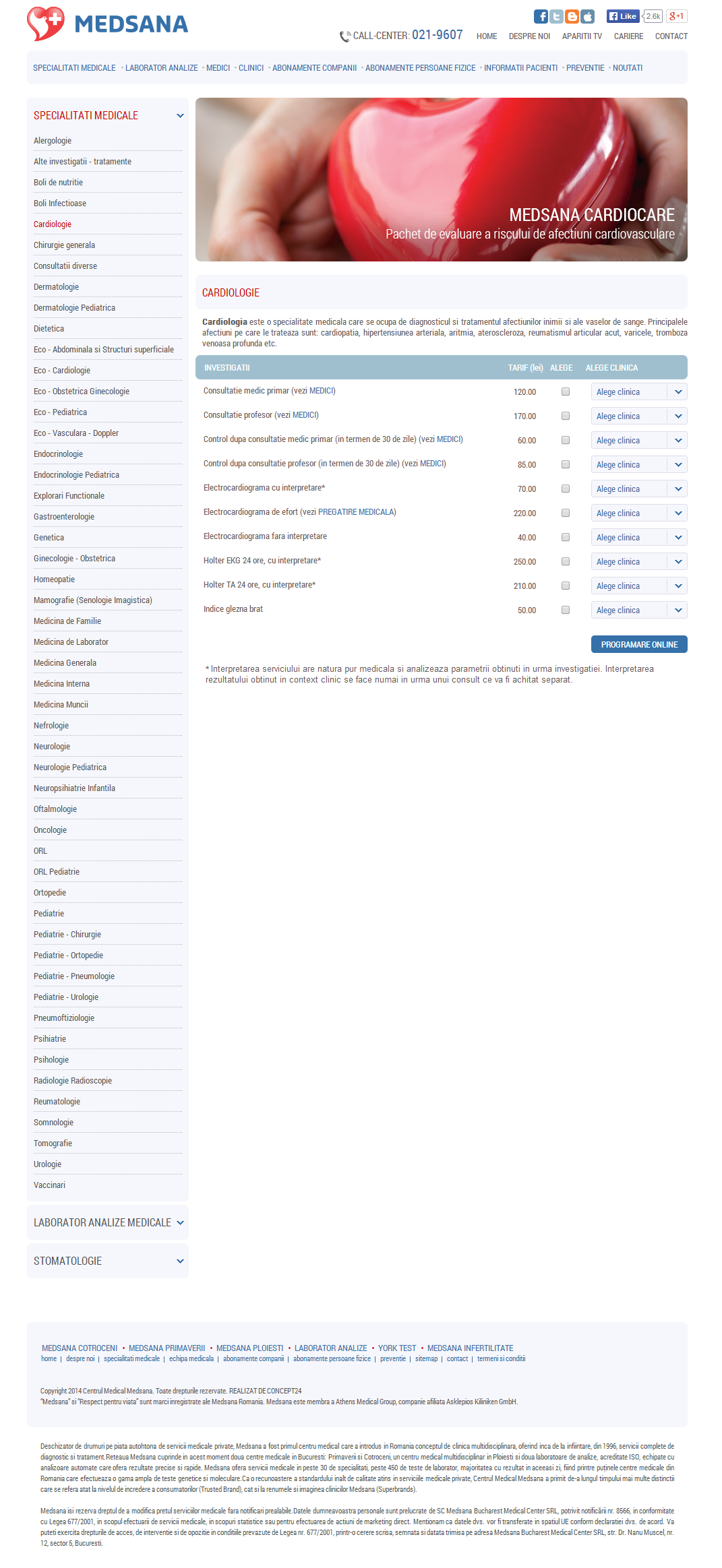Viewport: 722px width, 1568px height.
Task: Click the 2.6k like count bubble
Action: coord(653,16)
